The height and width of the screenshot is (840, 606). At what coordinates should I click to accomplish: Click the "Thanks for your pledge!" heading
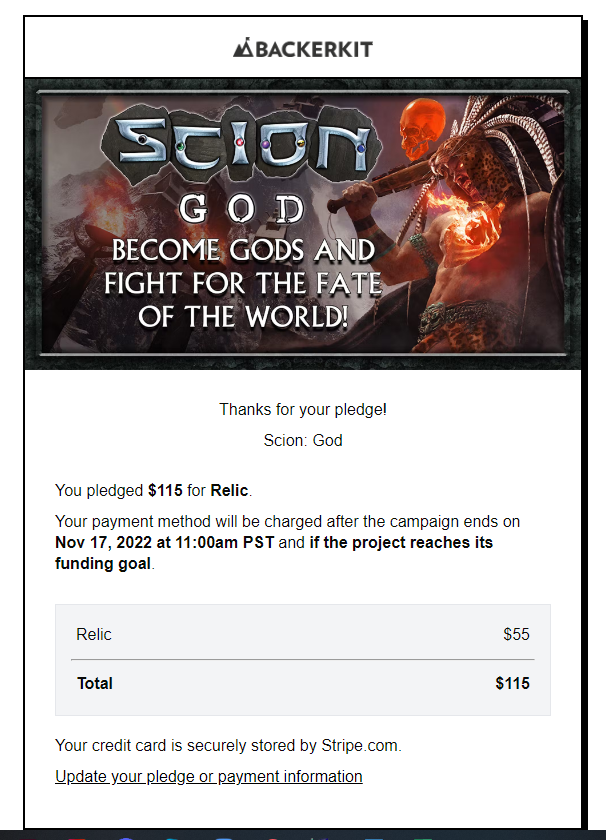(x=303, y=409)
